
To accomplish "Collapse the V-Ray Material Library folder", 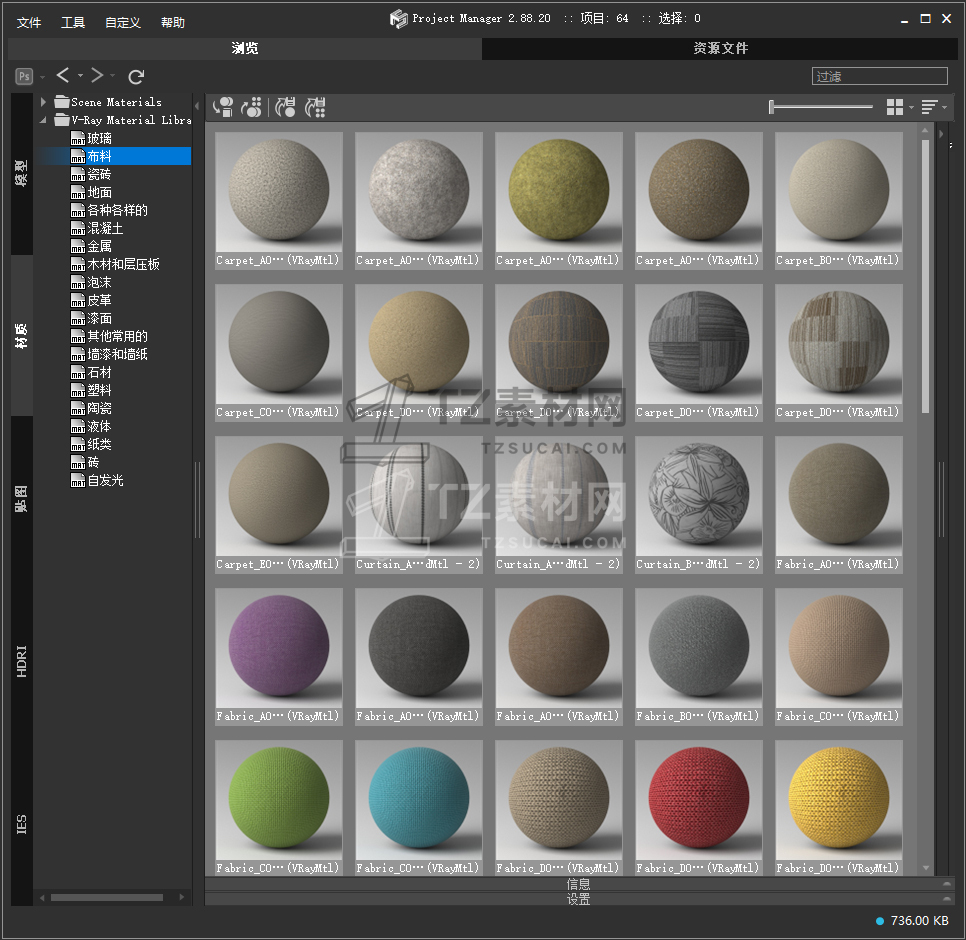I will (44, 120).
